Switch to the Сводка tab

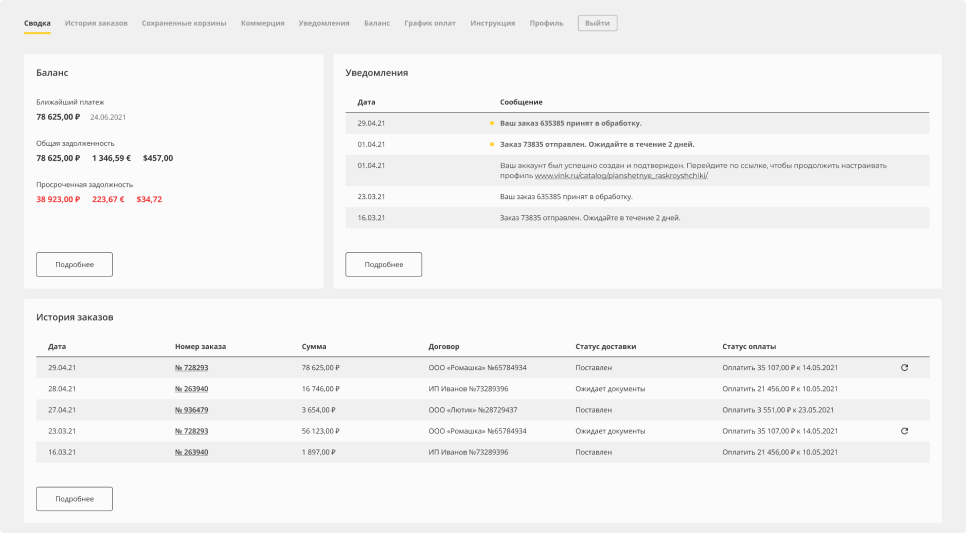tap(37, 22)
